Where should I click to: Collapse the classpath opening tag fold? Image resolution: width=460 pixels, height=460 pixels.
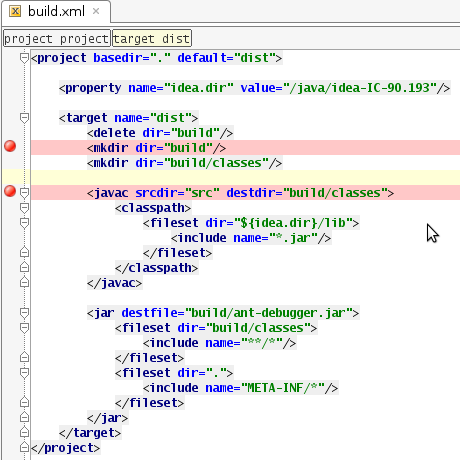[24, 208]
